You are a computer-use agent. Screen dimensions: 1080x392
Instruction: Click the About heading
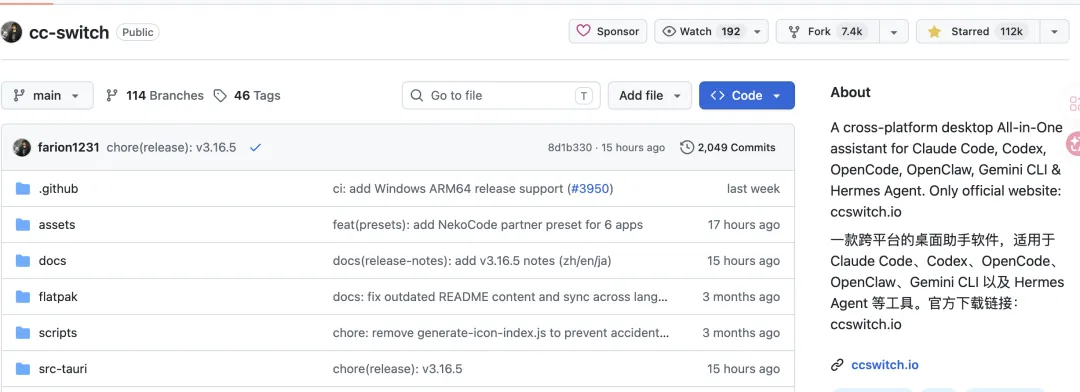coord(851,92)
